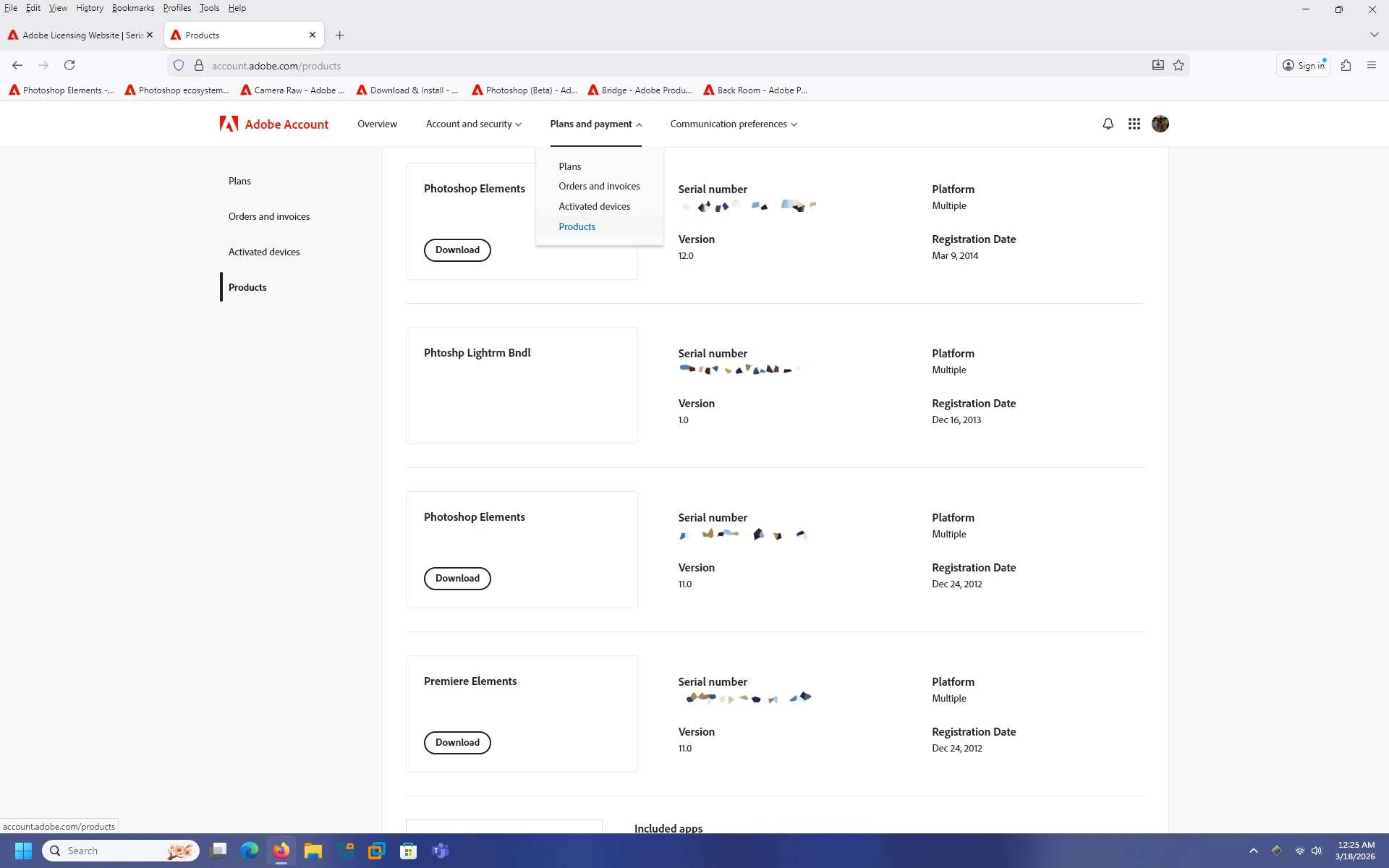Click the tracking protection shield icon
1389x868 pixels.
(x=179, y=65)
